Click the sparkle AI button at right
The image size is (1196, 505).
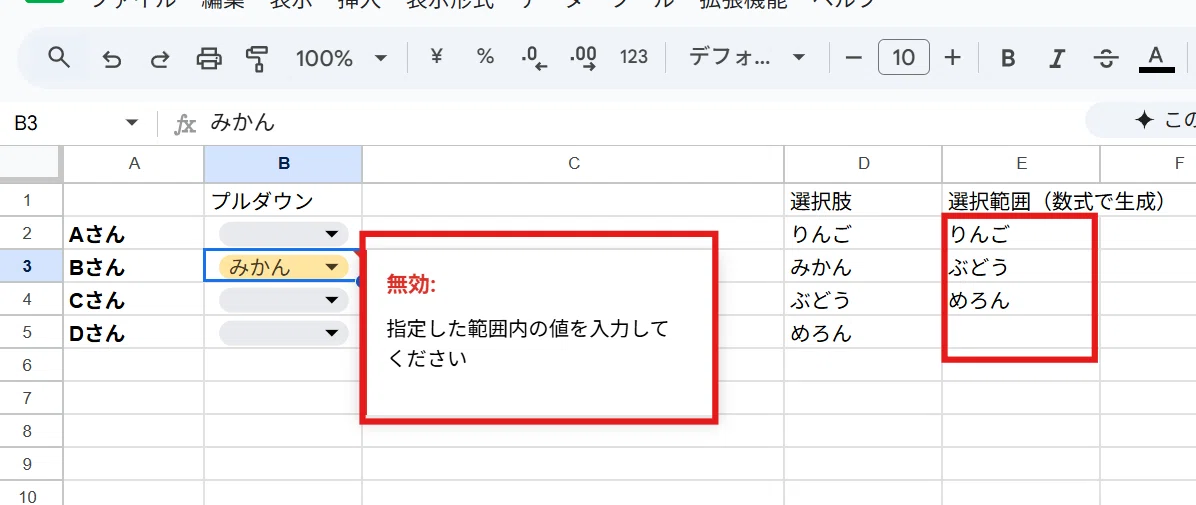click(x=1142, y=121)
